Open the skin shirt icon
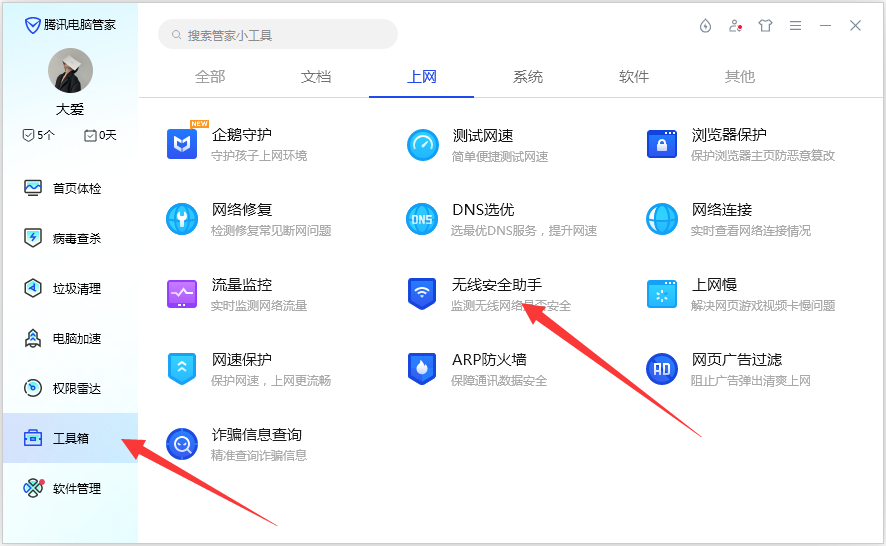886x546 pixels. click(765, 25)
